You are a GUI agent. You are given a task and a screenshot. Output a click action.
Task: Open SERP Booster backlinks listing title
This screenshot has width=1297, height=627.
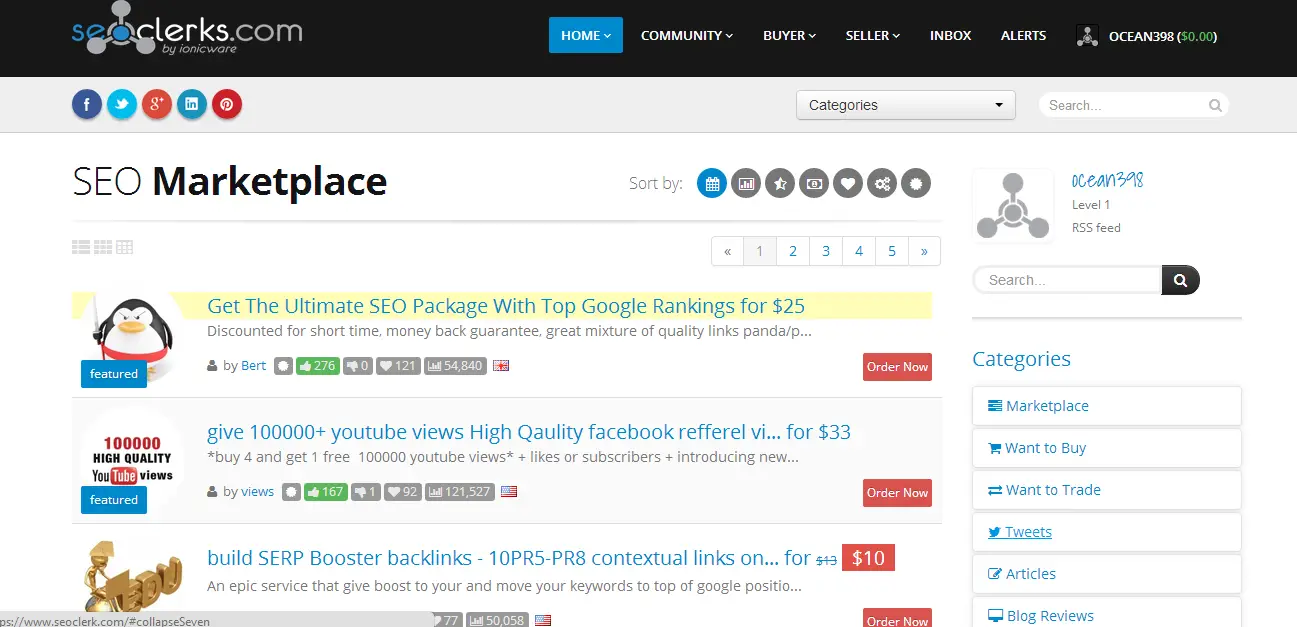[x=509, y=558]
